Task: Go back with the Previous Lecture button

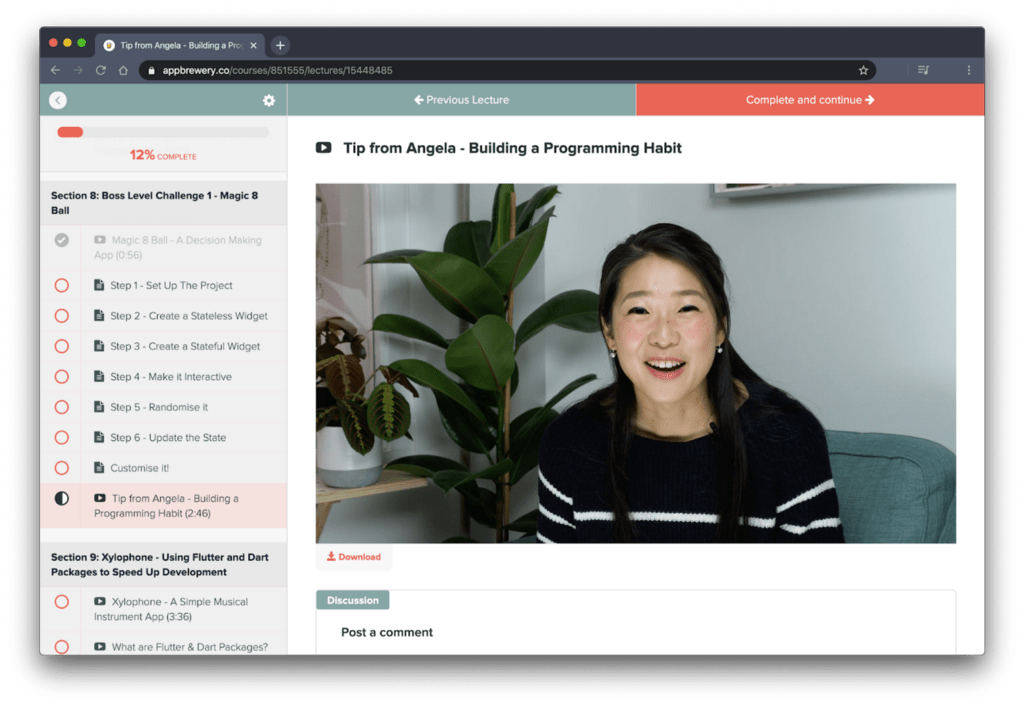Action: 460,100
